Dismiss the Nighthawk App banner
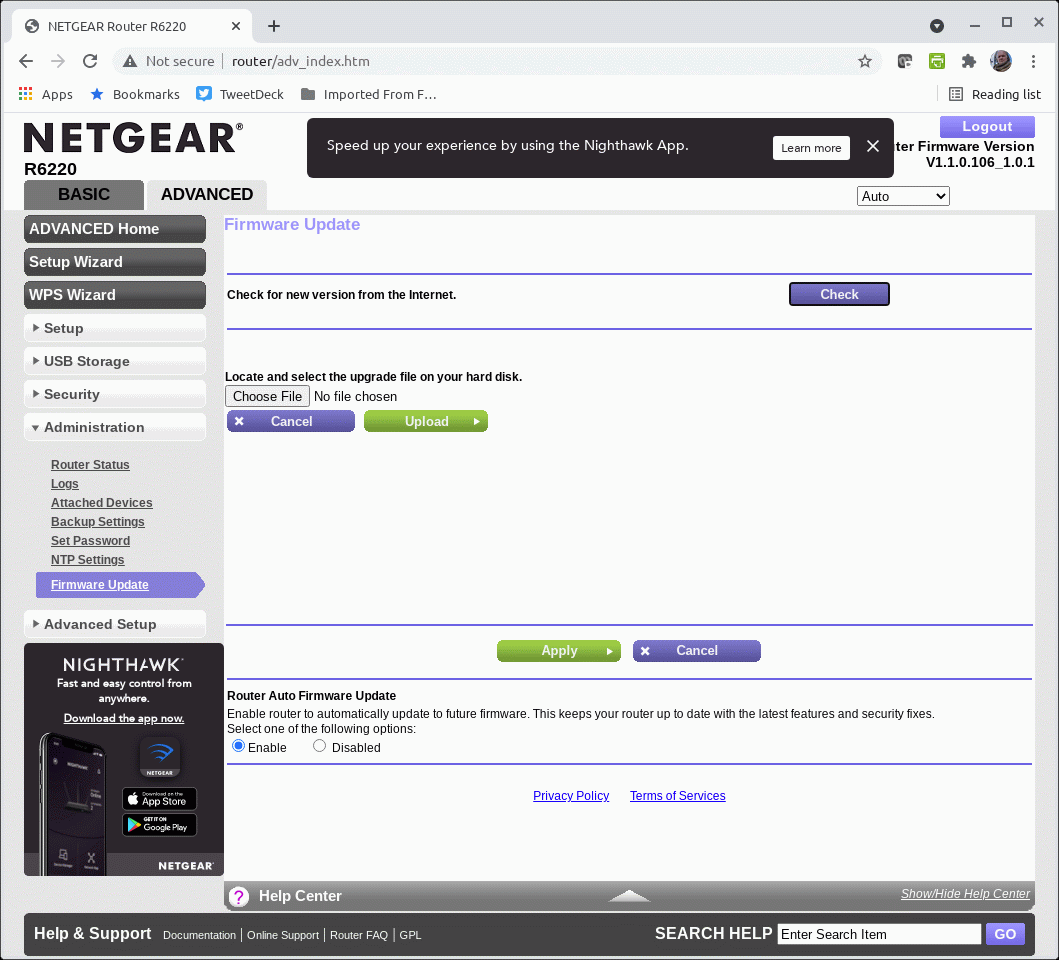Image resolution: width=1059 pixels, height=960 pixels. tap(873, 147)
